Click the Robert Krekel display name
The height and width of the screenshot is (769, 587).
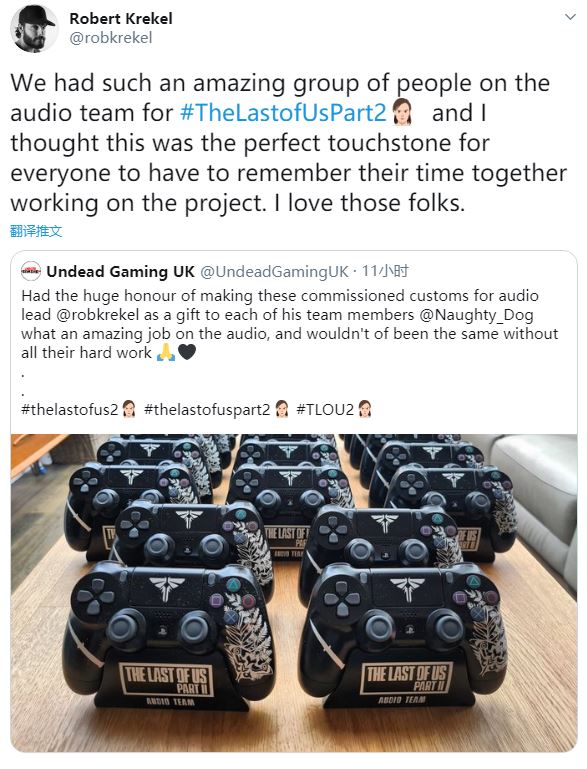[x=121, y=19]
